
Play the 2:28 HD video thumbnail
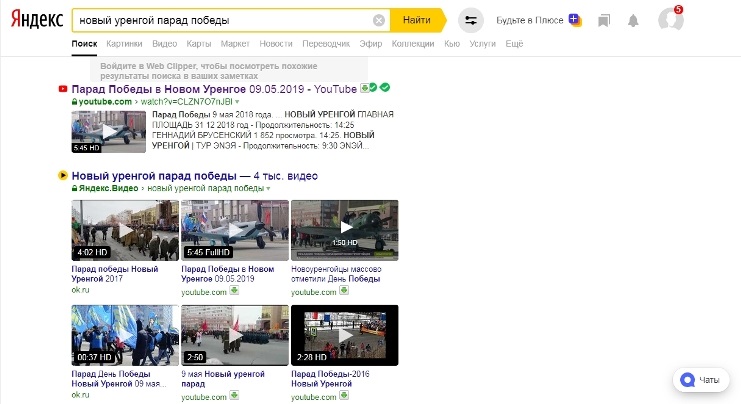345,335
